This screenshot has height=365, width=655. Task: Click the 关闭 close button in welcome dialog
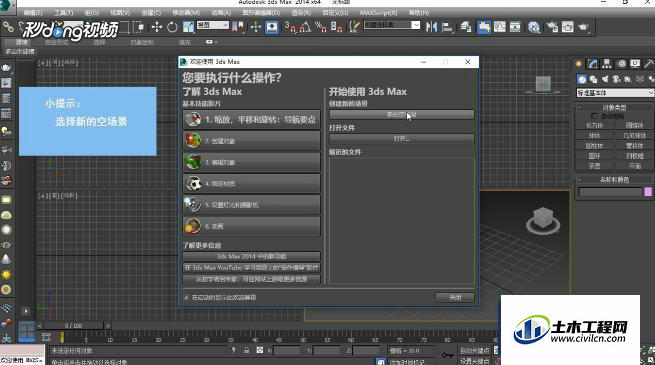pos(455,297)
